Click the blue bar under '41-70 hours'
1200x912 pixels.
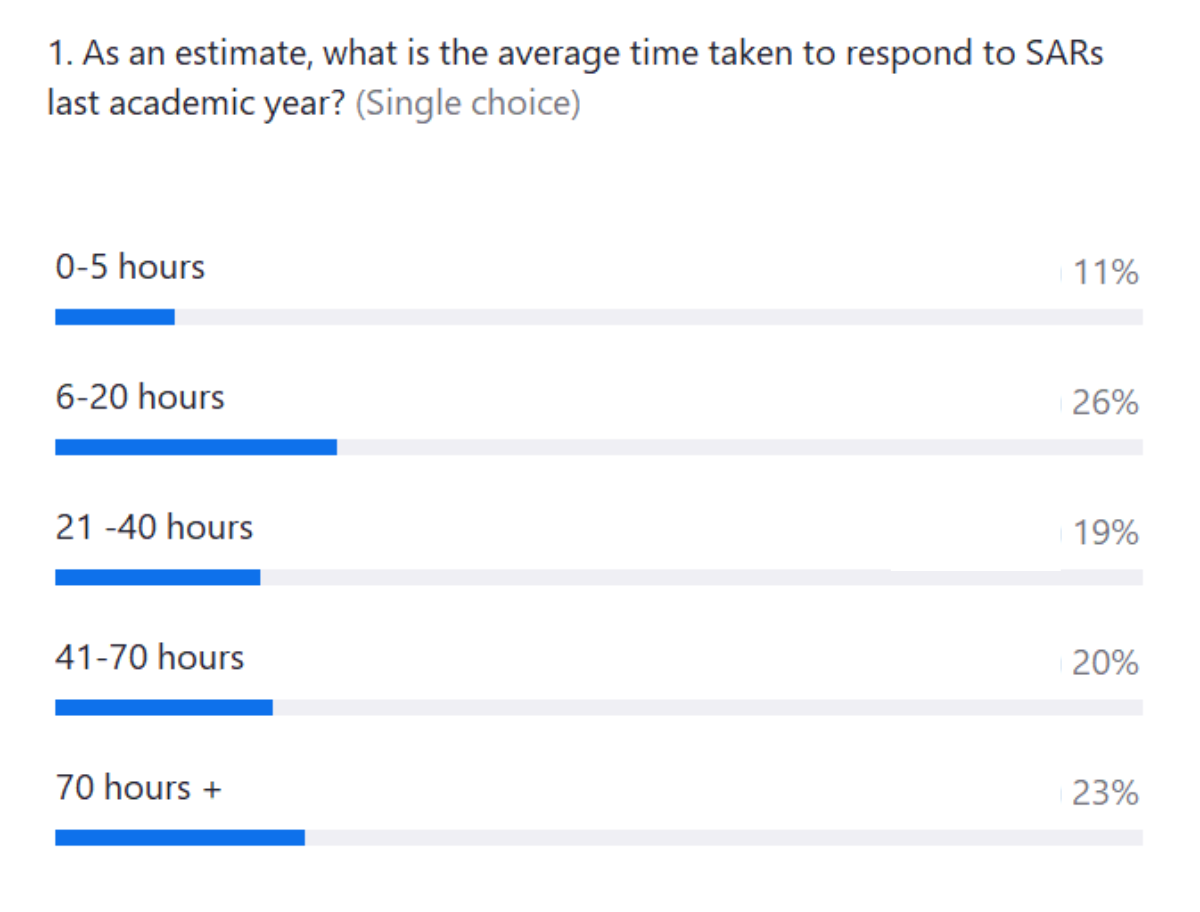(164, 707)
